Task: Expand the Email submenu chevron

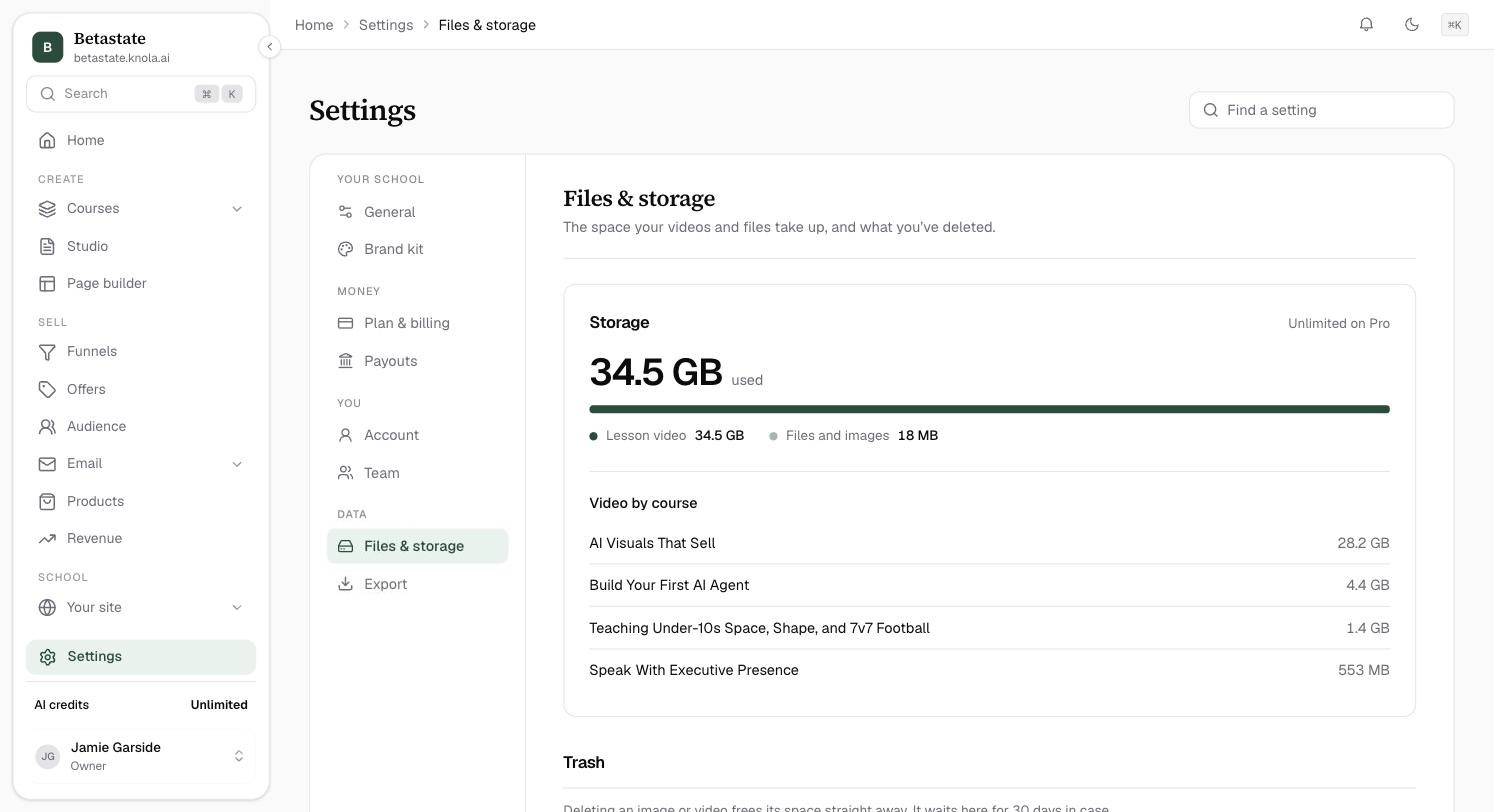Action: (x=237, y=463)
